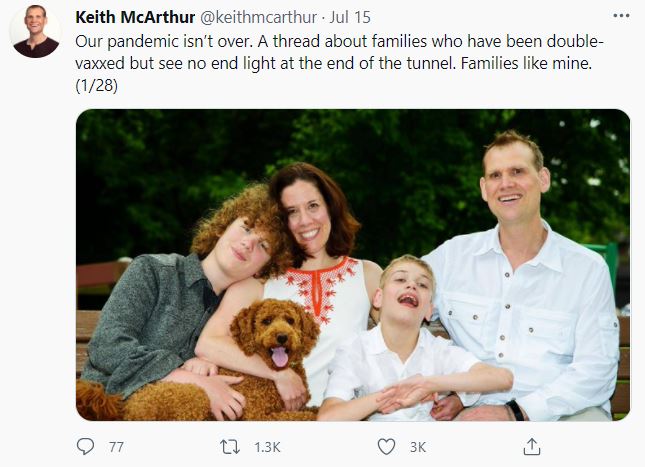This screenshot has width=645, height=467.
Task: Click the (1/28) thread indicator text
Action: point(96,87)
